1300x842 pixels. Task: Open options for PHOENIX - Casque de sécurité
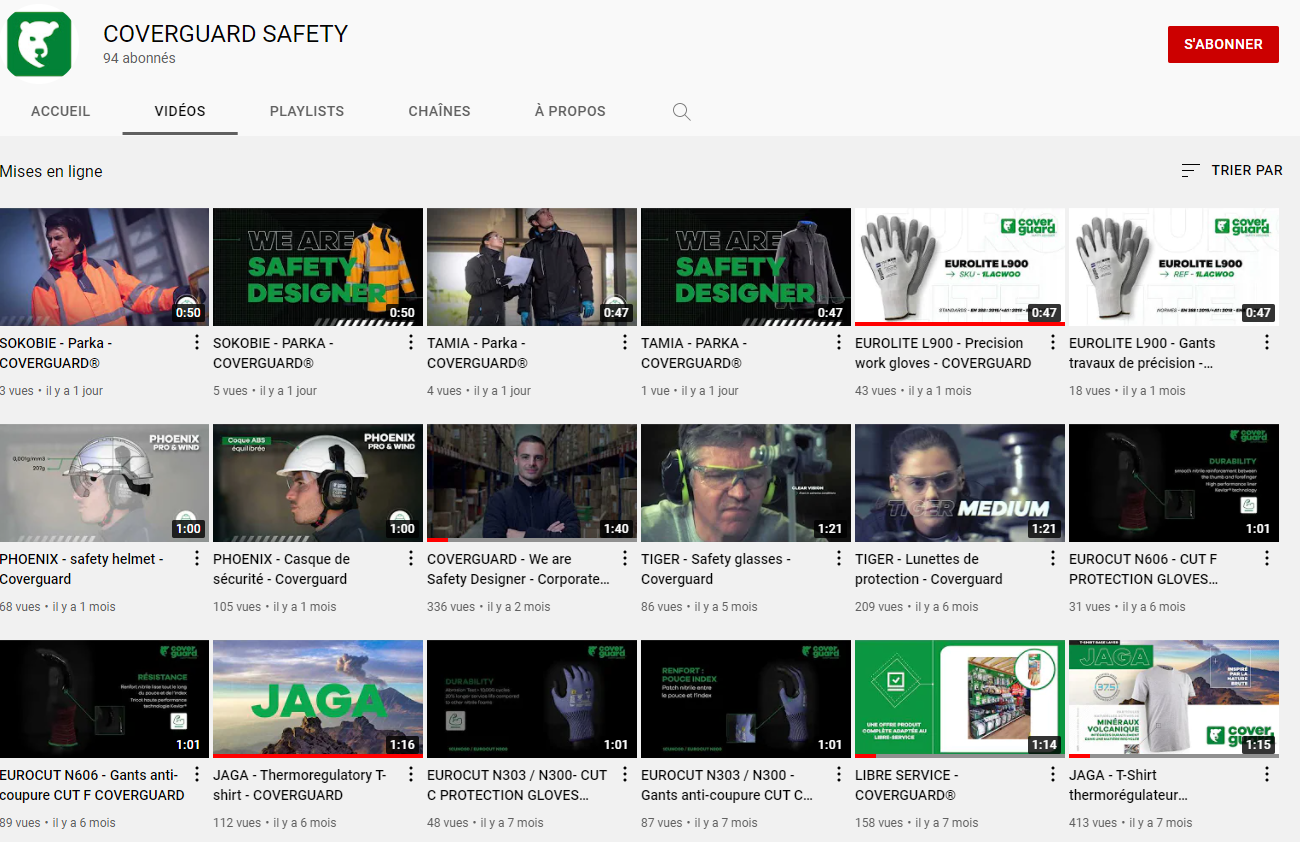coord(411,559)
